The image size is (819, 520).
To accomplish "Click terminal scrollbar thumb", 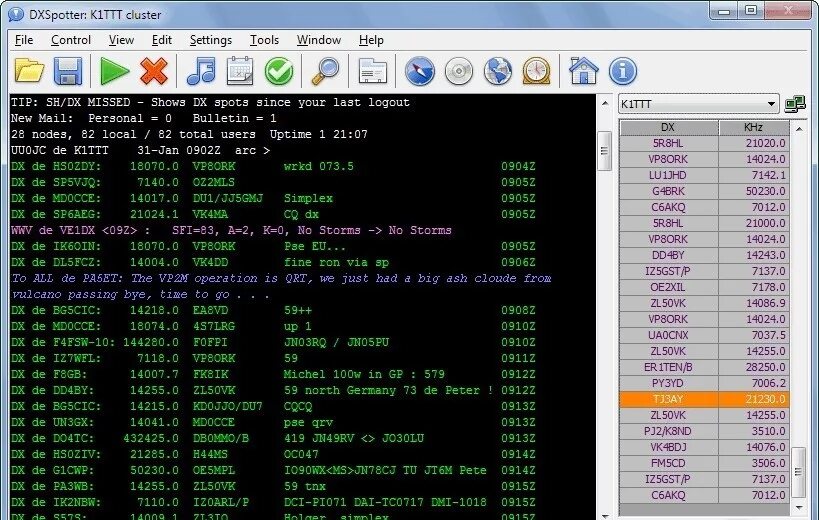I will pos(605,151).
